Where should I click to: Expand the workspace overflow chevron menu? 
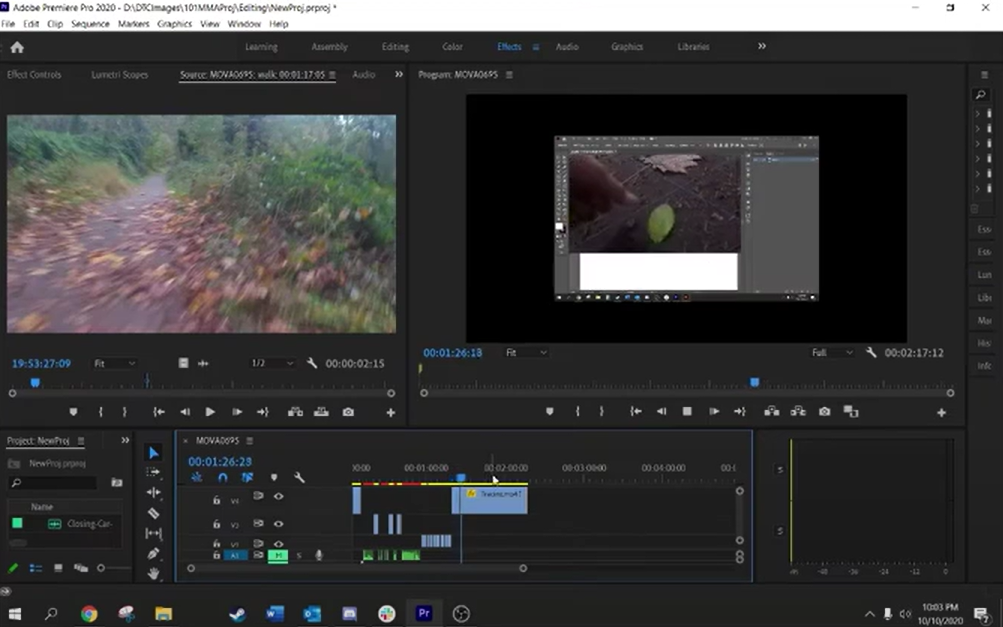pyautogui.click(x=762, y=46)
